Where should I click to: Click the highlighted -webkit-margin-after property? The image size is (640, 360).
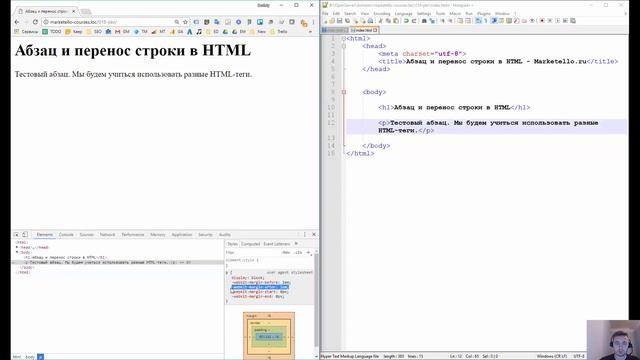[x=260, y=287]
